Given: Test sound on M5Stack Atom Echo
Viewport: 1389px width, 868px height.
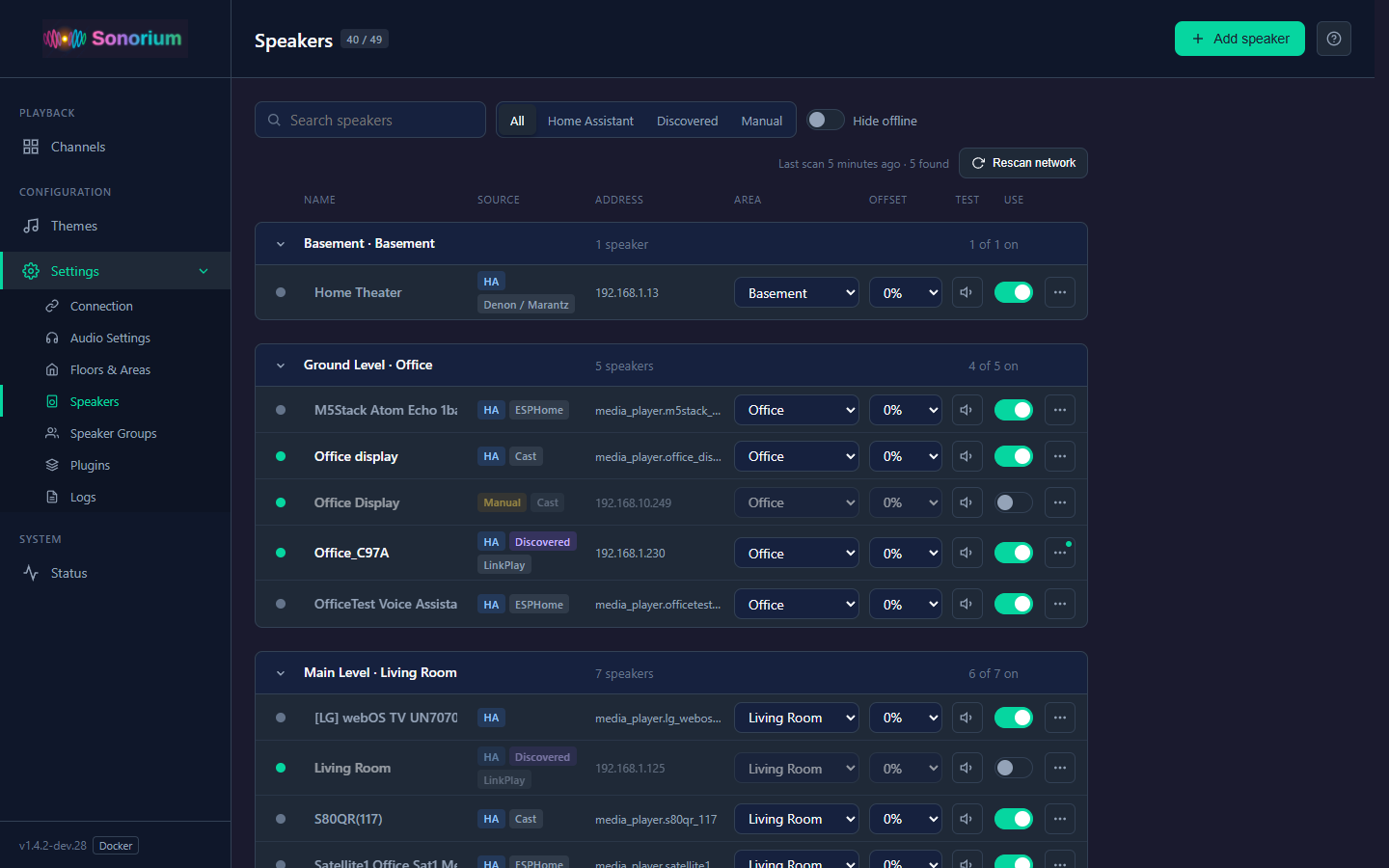Looking at the screenshot, I should (967, 410).
